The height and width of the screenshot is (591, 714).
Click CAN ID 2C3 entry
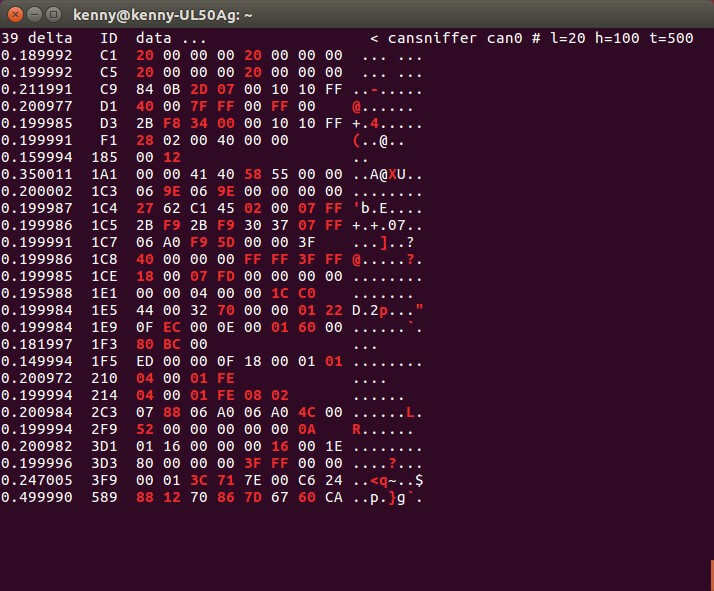pyautogui.click(x=104, y=413)
